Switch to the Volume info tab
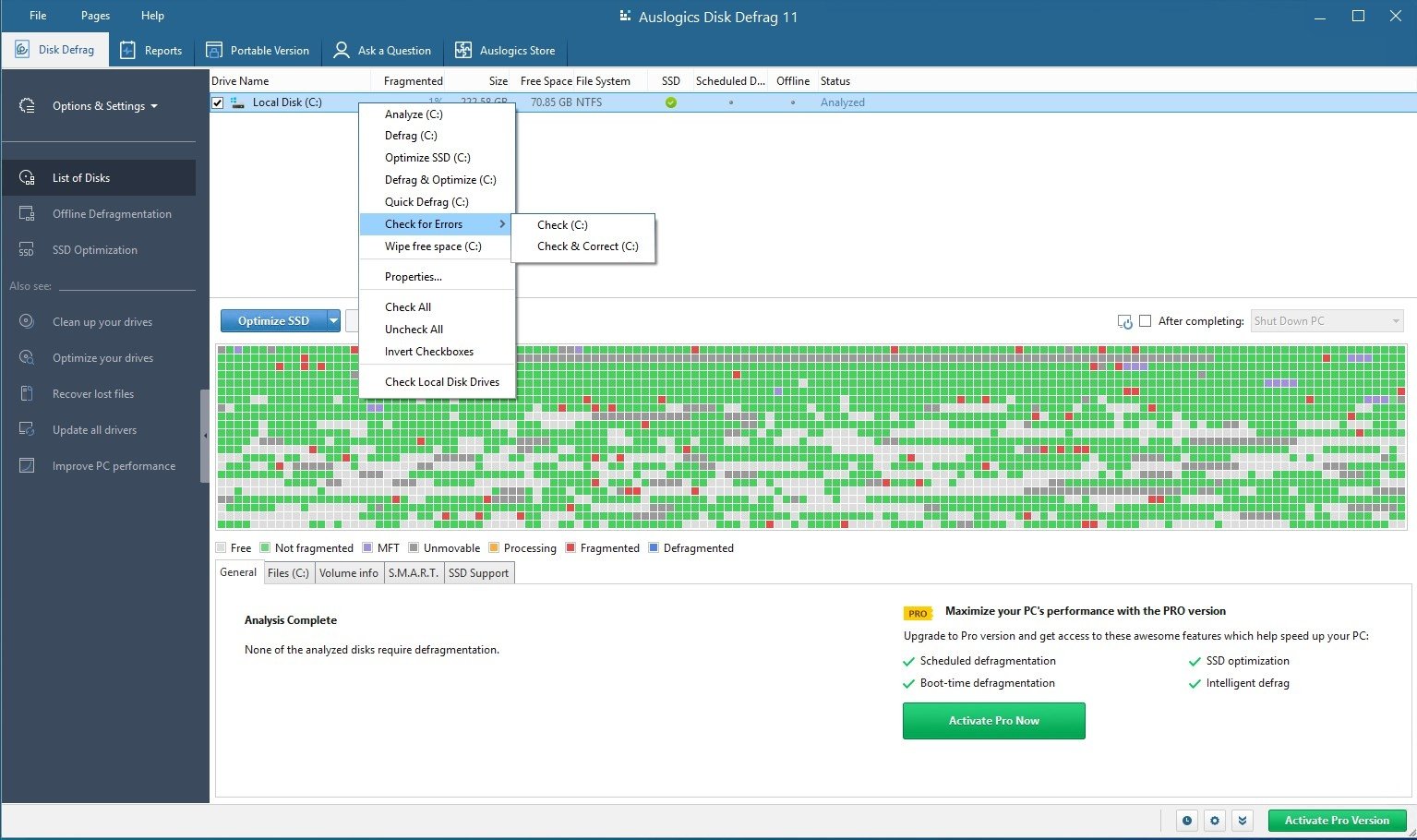This screenshot has height=840, width=1417. coord(349,573)
